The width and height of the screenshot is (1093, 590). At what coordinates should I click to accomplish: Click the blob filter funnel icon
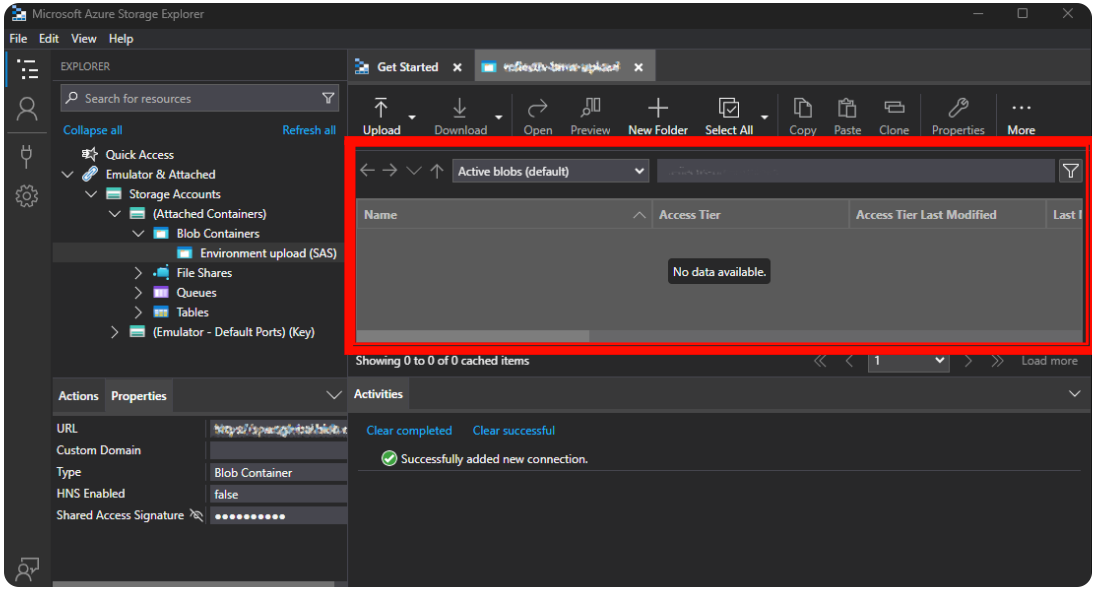click(1070, 171)
